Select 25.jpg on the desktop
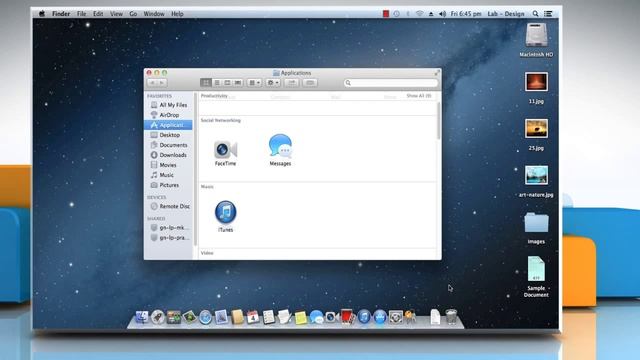 point(536,129)
